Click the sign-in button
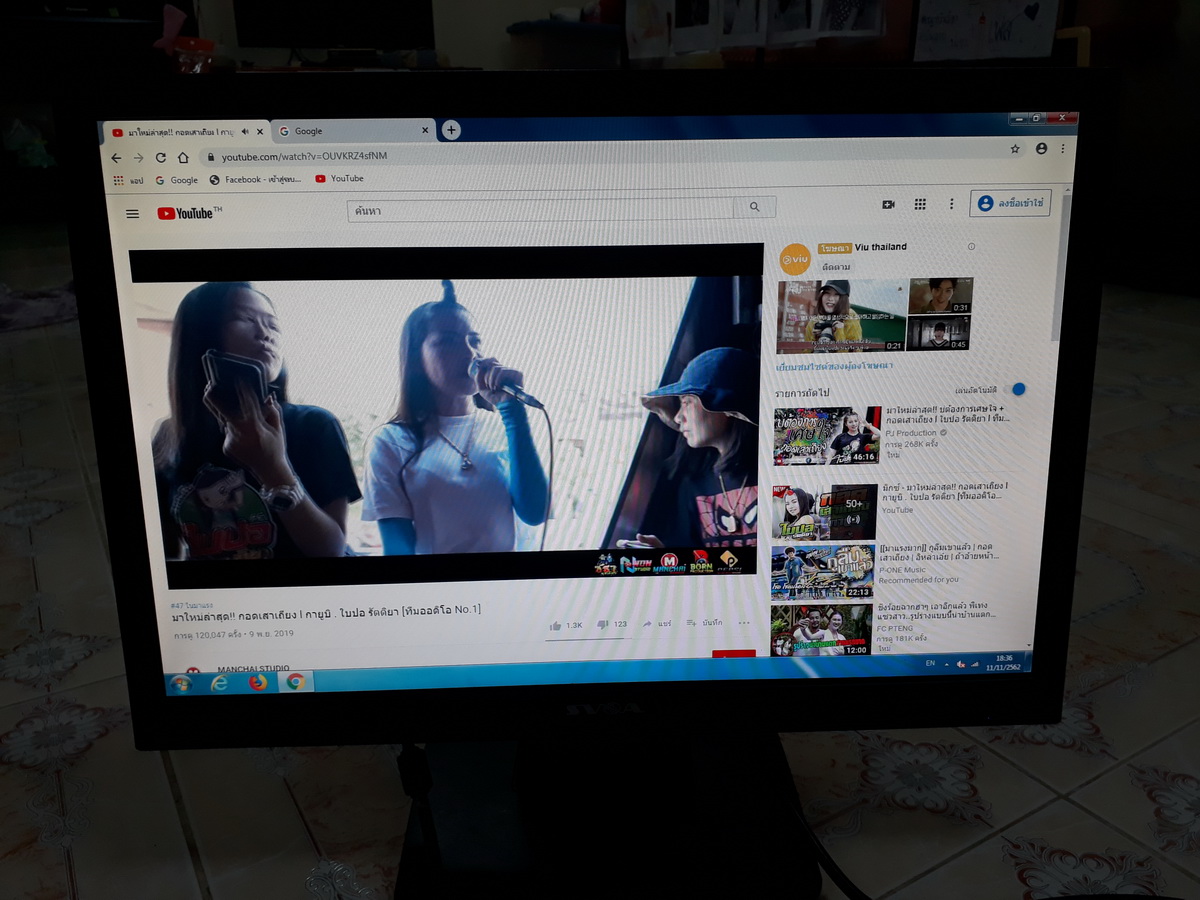Screen dimensions: 1200x900 (x=1010, y=203)
